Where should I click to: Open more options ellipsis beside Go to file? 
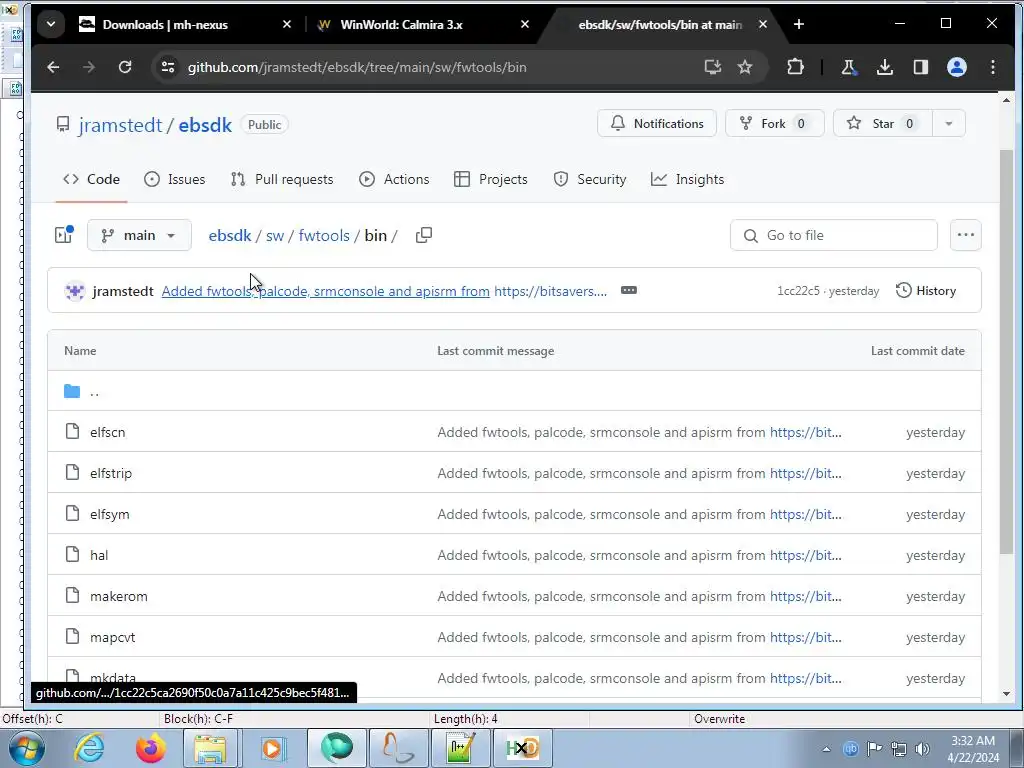tap(966, 235)
